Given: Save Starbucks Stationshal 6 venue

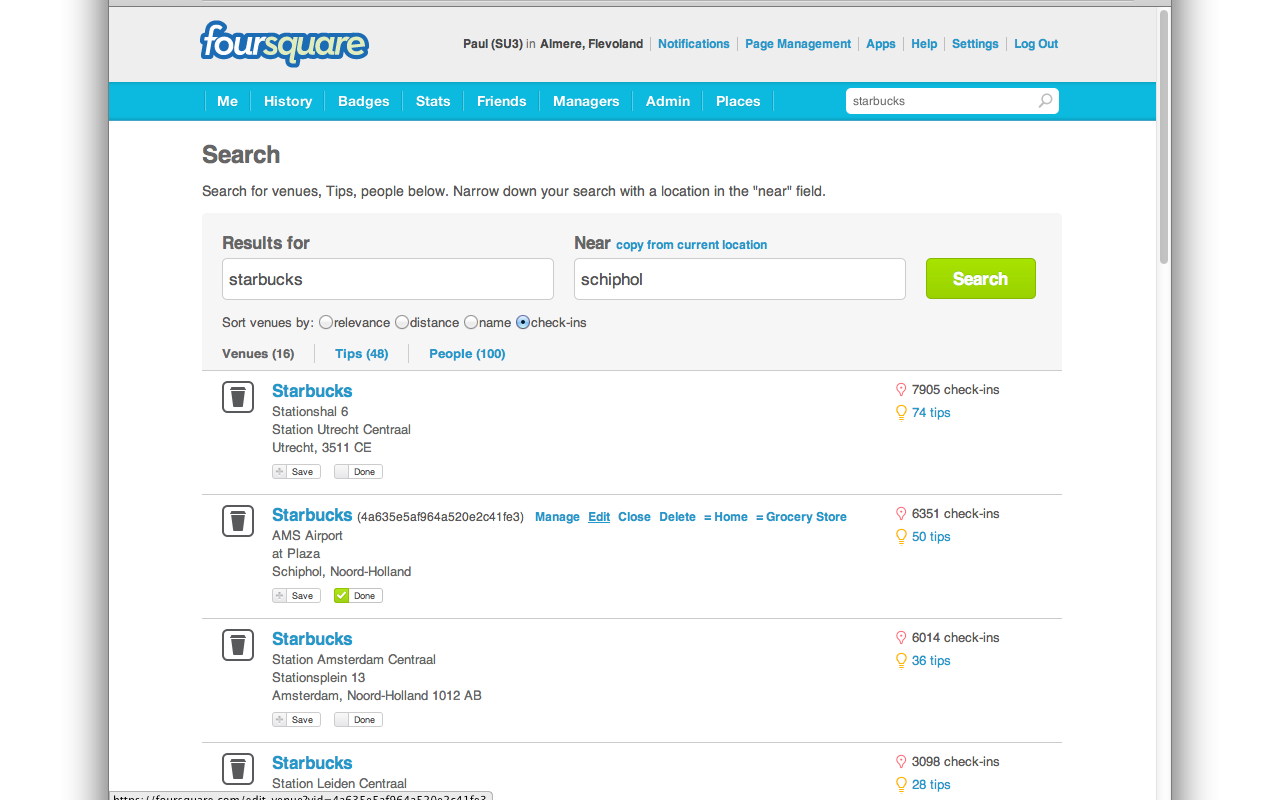Looking at the screenshot, I should 296,472.
